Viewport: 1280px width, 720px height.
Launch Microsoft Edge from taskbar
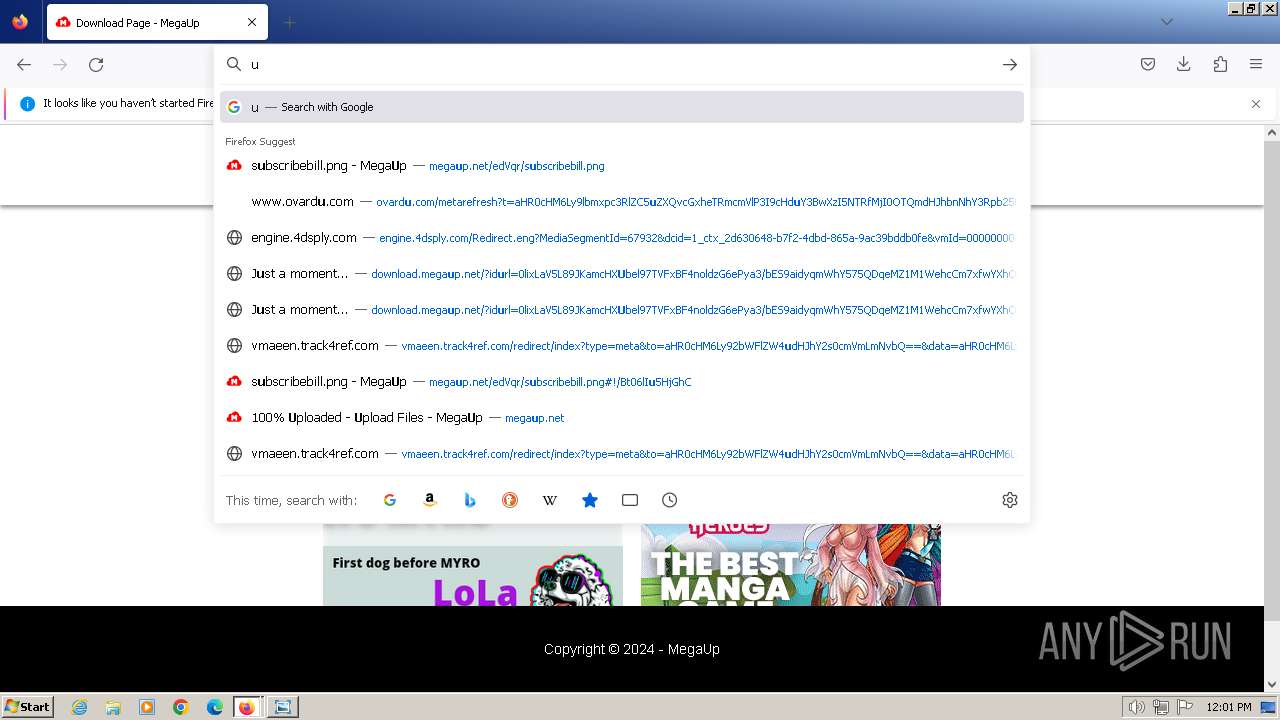pyautogui.click(x=215, y=707)
